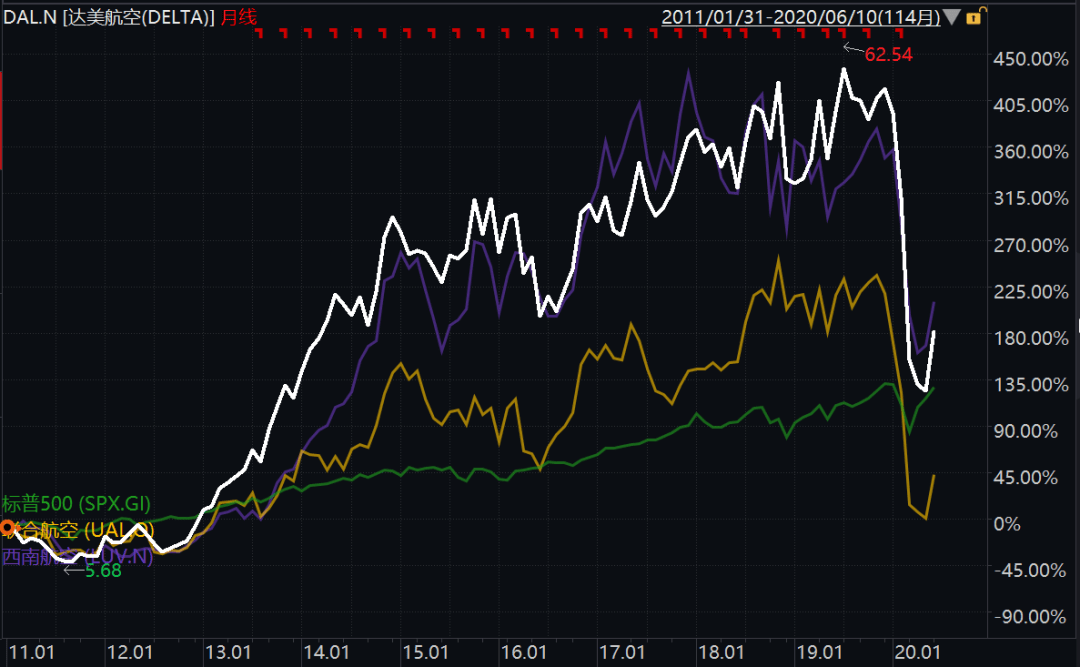Screen dimensions: 1080x667
Task: Select the 西南航空 (LUV.N) legend label
Action: (78, 557)
